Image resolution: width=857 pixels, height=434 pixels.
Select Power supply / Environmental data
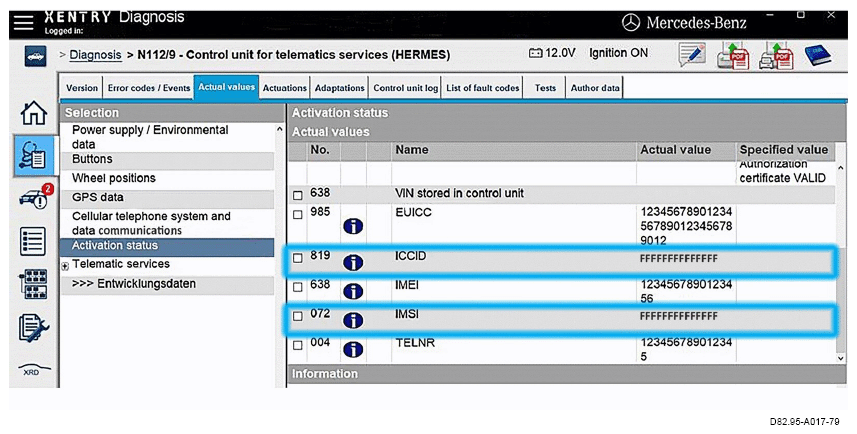coord(167,137)
